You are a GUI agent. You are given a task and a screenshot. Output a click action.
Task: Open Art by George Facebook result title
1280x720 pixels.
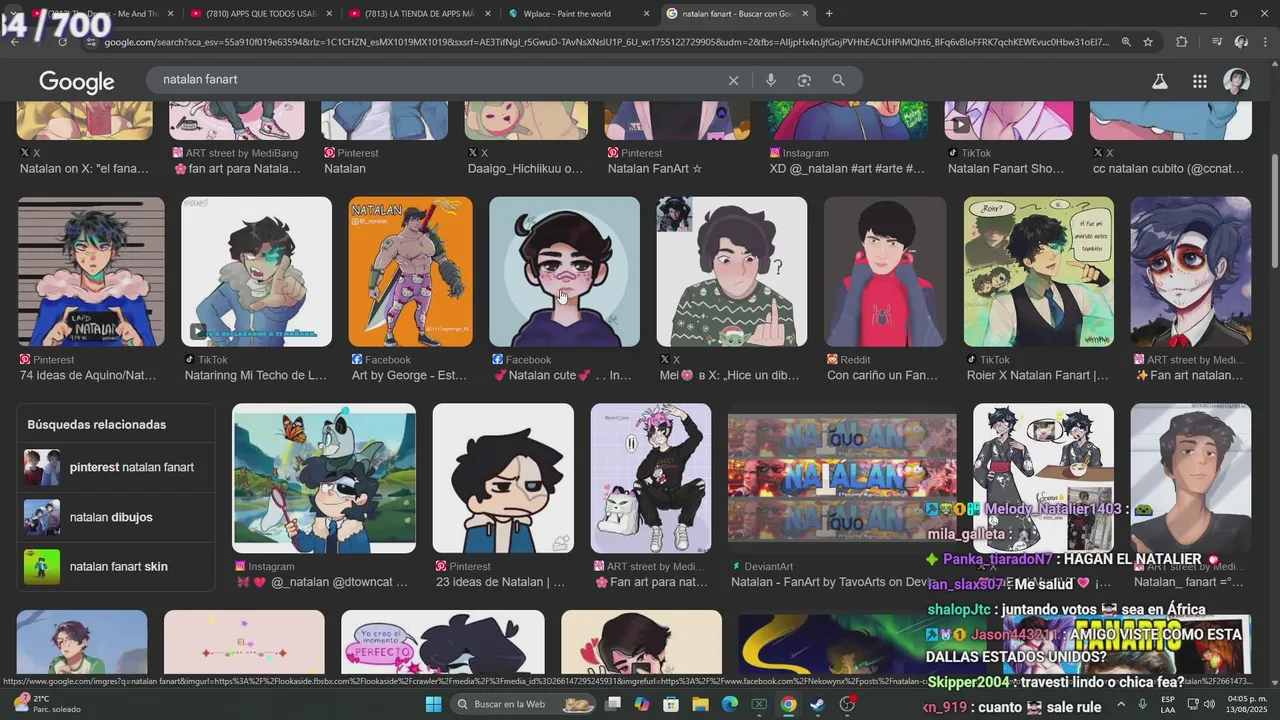(410, 376)
